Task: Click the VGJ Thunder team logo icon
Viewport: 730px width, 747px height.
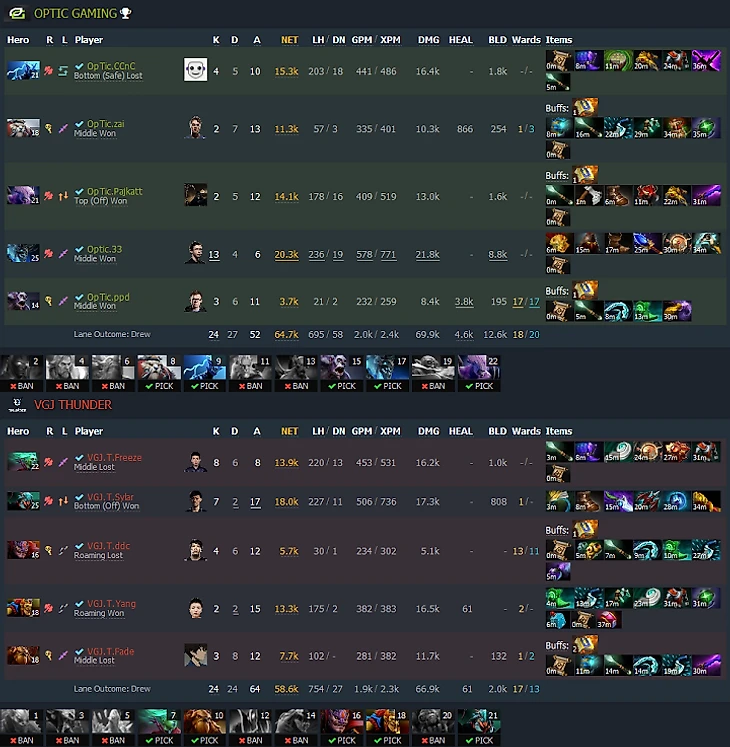Action: [18, 404]
